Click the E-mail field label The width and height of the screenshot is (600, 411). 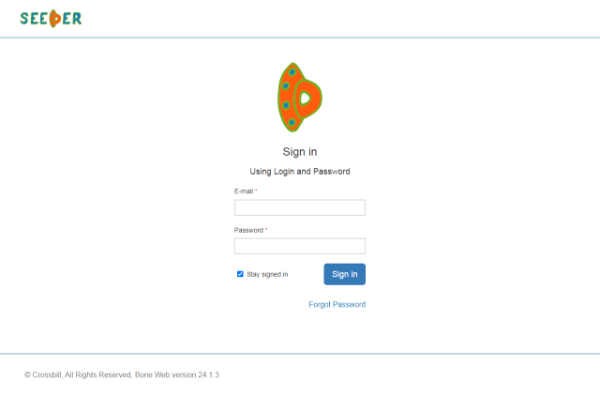pos(244,191)
